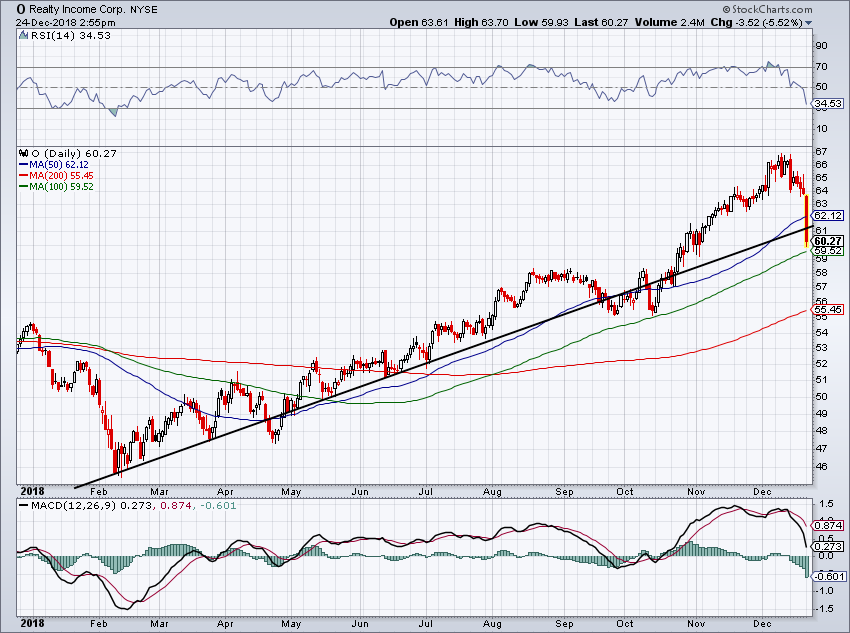
Task: Click the 0.273 MACD tag on axis
Action: tap(828, 546)
